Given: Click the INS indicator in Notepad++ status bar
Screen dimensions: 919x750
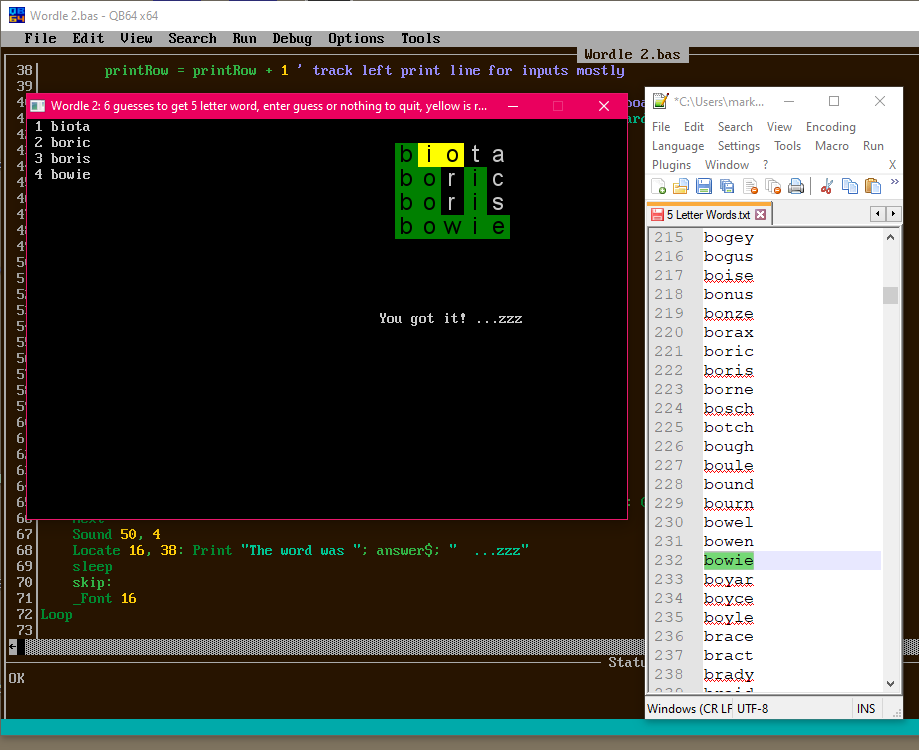Looking at the screenshot, I should [x=866, y=708].
